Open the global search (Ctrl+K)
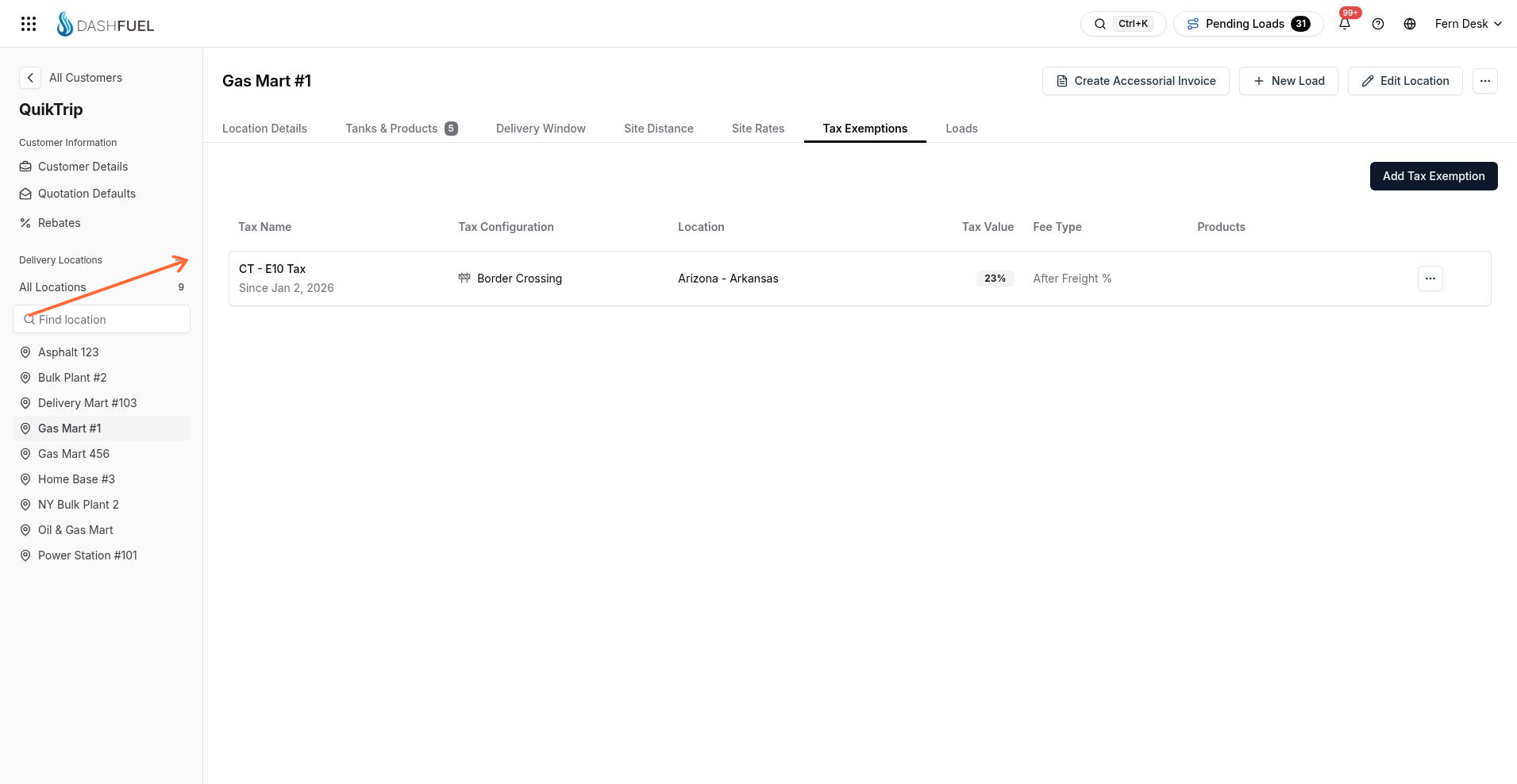1517x784 pixels. point(1122,24)
